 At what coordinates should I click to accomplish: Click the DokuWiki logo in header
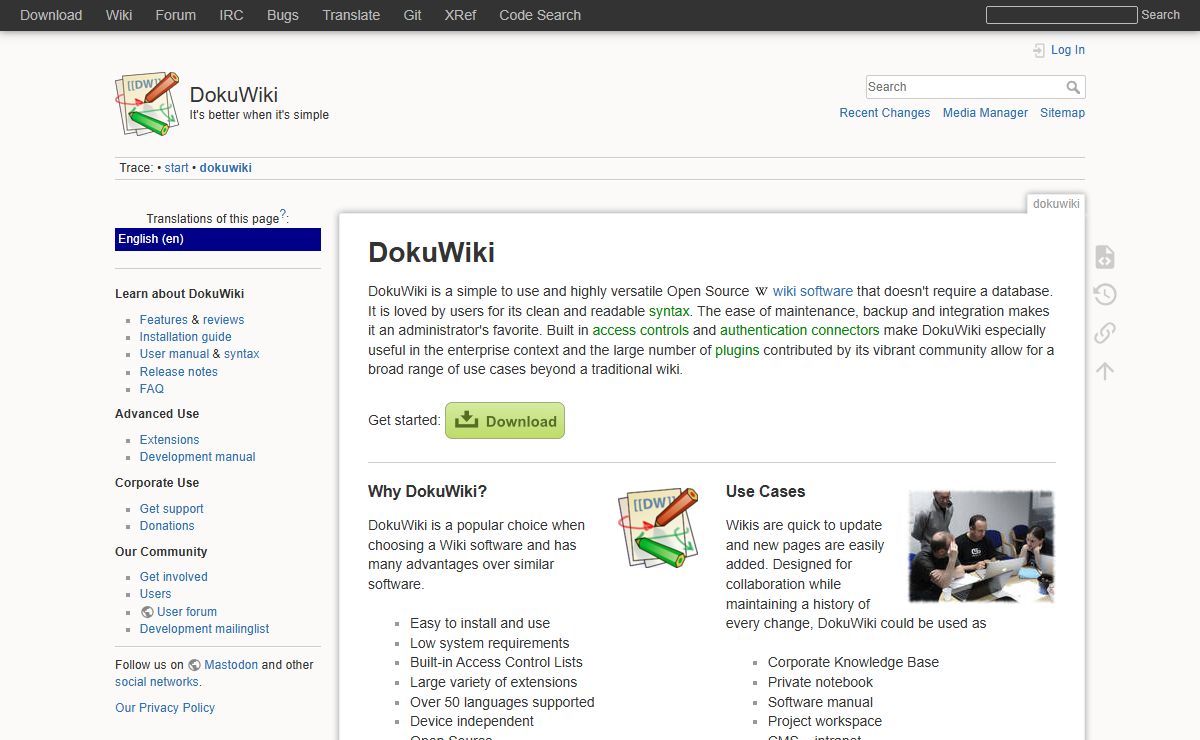pos(148,104)
